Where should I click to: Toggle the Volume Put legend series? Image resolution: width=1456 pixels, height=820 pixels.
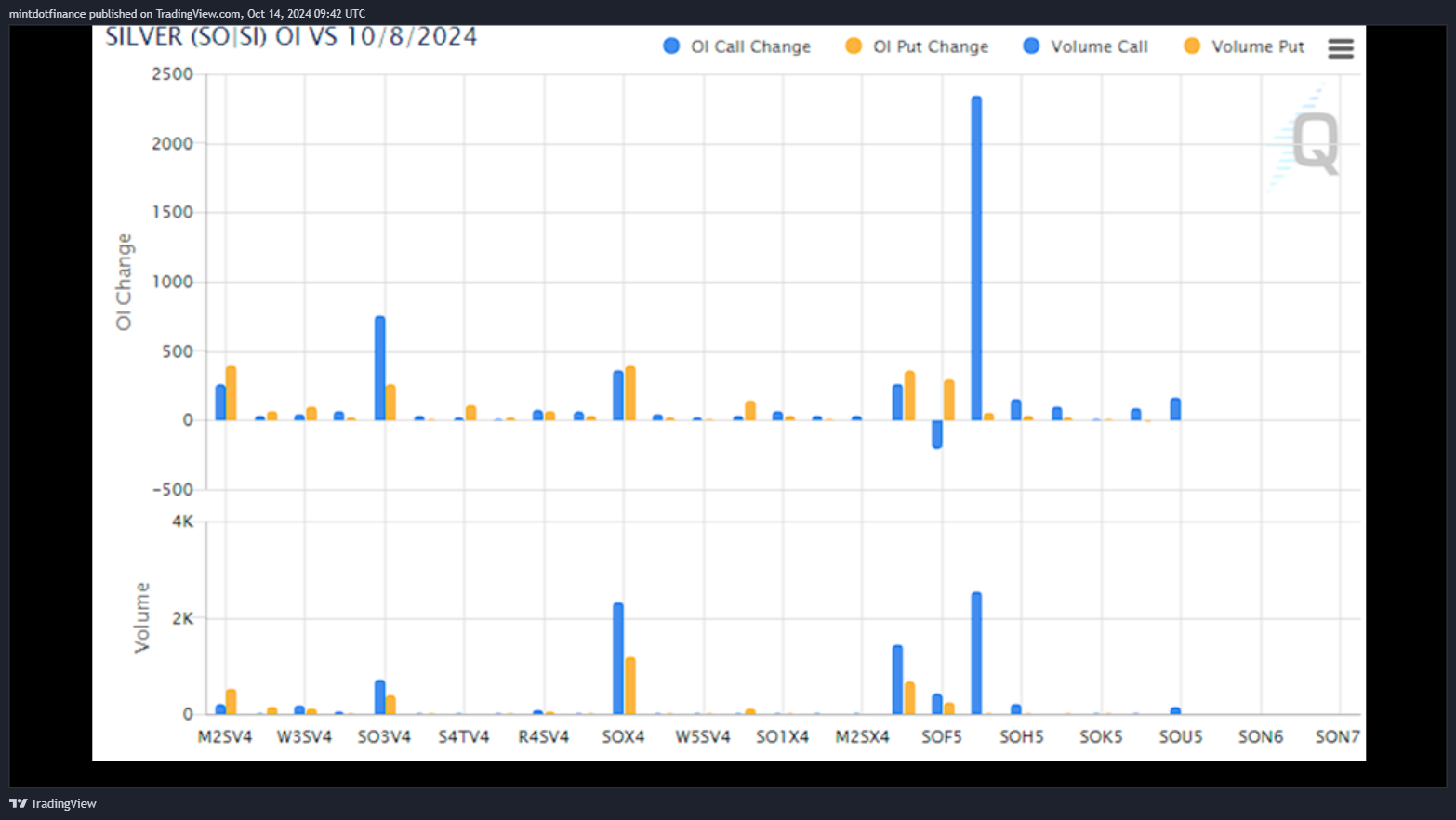(x=1244, y=46)
